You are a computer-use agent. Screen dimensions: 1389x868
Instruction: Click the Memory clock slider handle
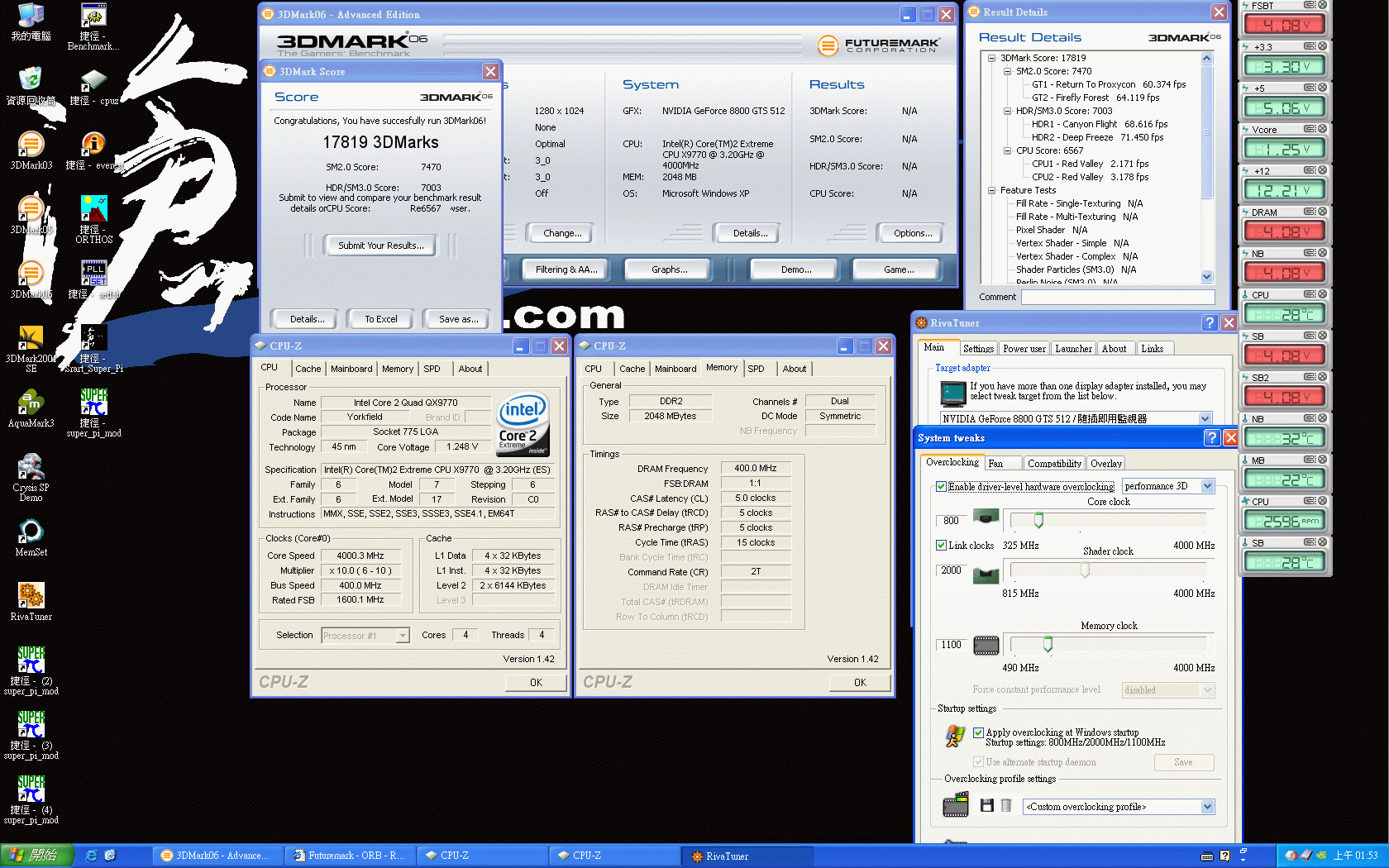tap(1048, 644)
